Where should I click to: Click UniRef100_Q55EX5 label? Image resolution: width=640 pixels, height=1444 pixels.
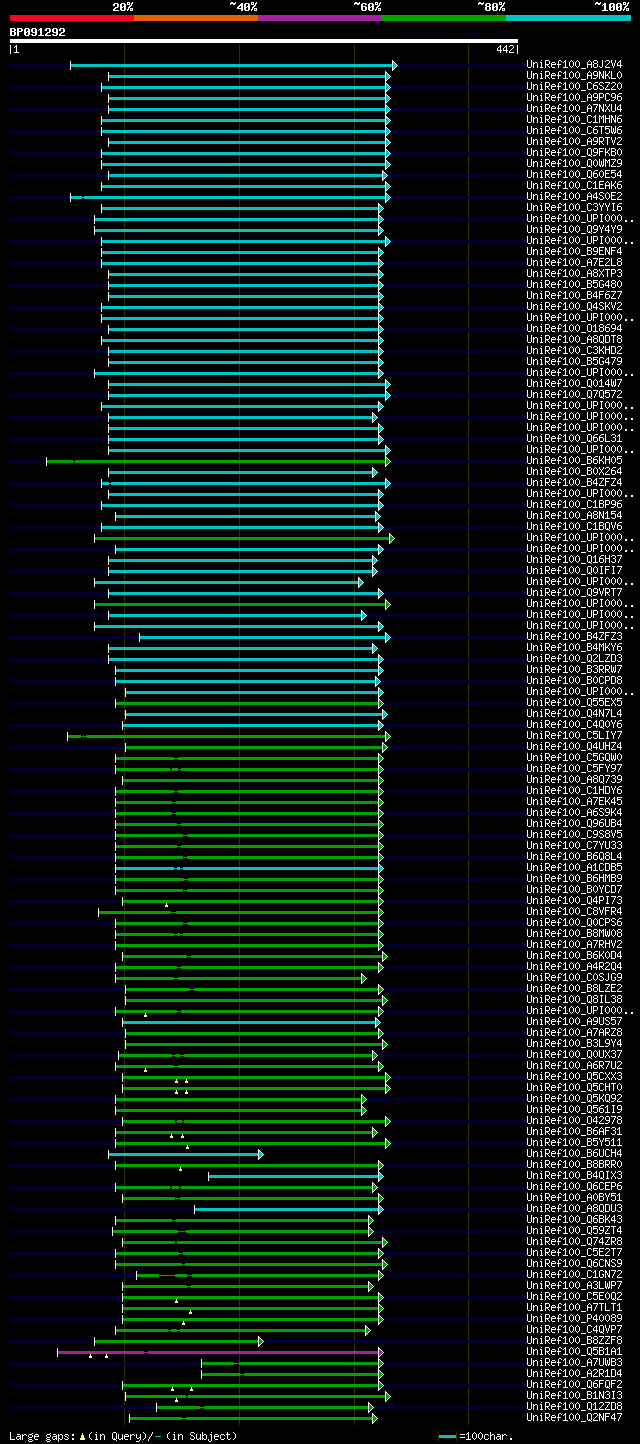coord(574,702)
